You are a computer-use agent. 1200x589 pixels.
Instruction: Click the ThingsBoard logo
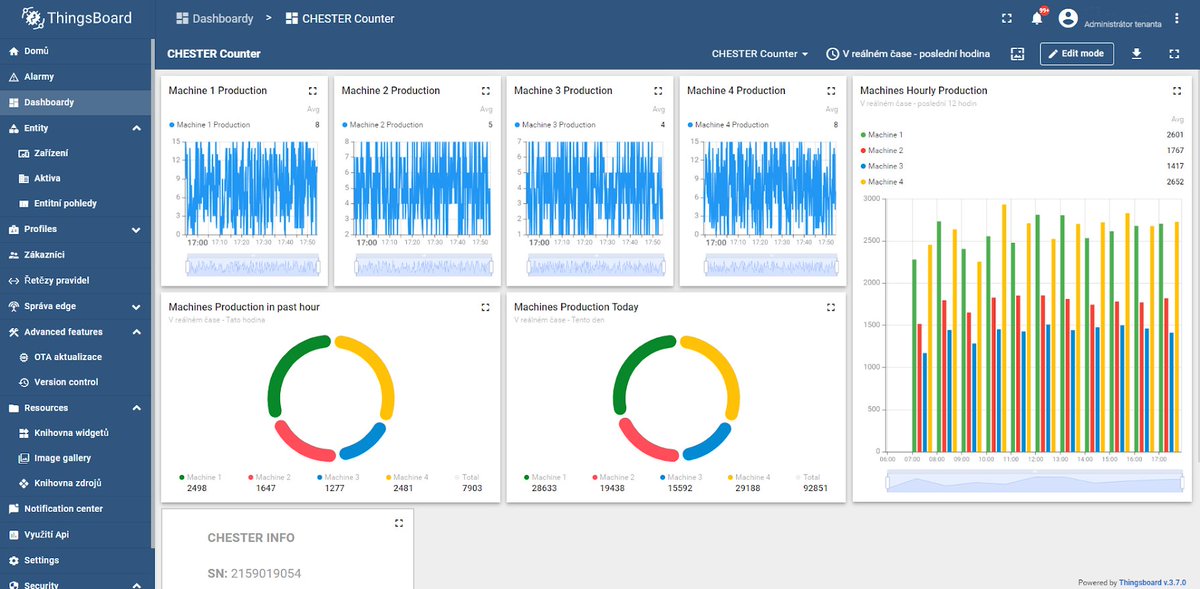point(76,17)
